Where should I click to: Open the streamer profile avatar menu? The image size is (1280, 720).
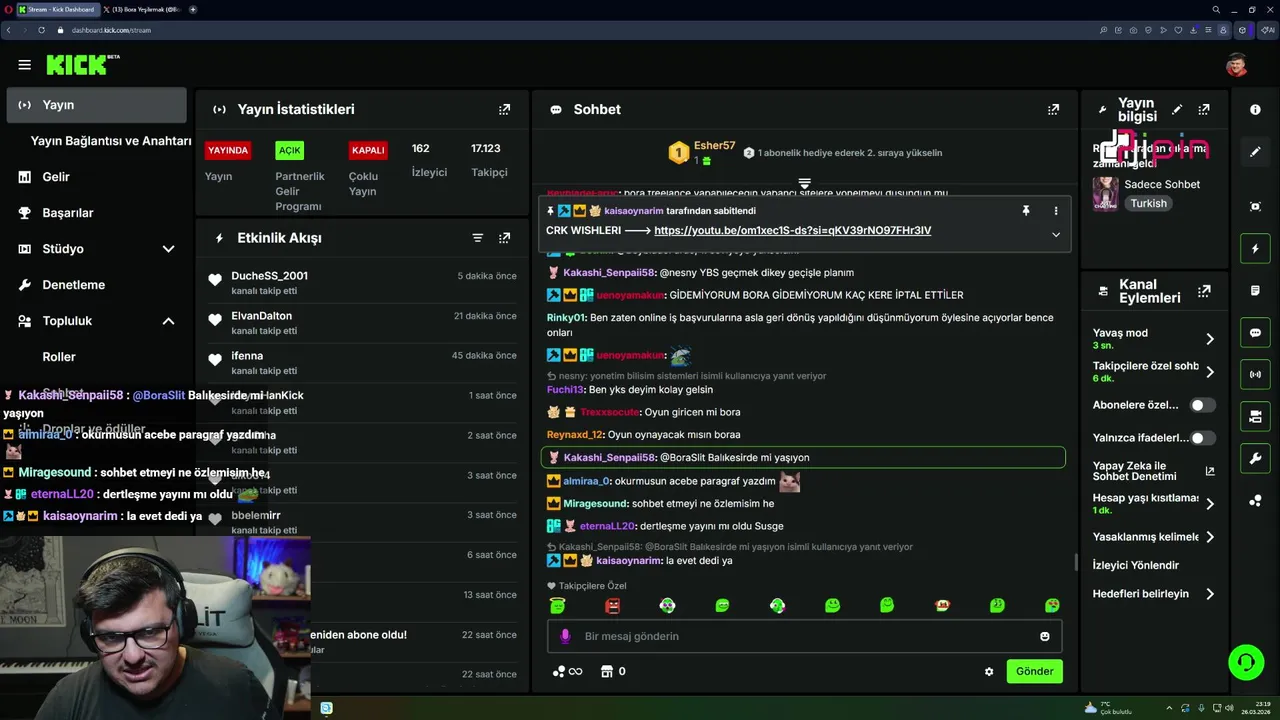pyautogui.click(x=1237, y=65)
